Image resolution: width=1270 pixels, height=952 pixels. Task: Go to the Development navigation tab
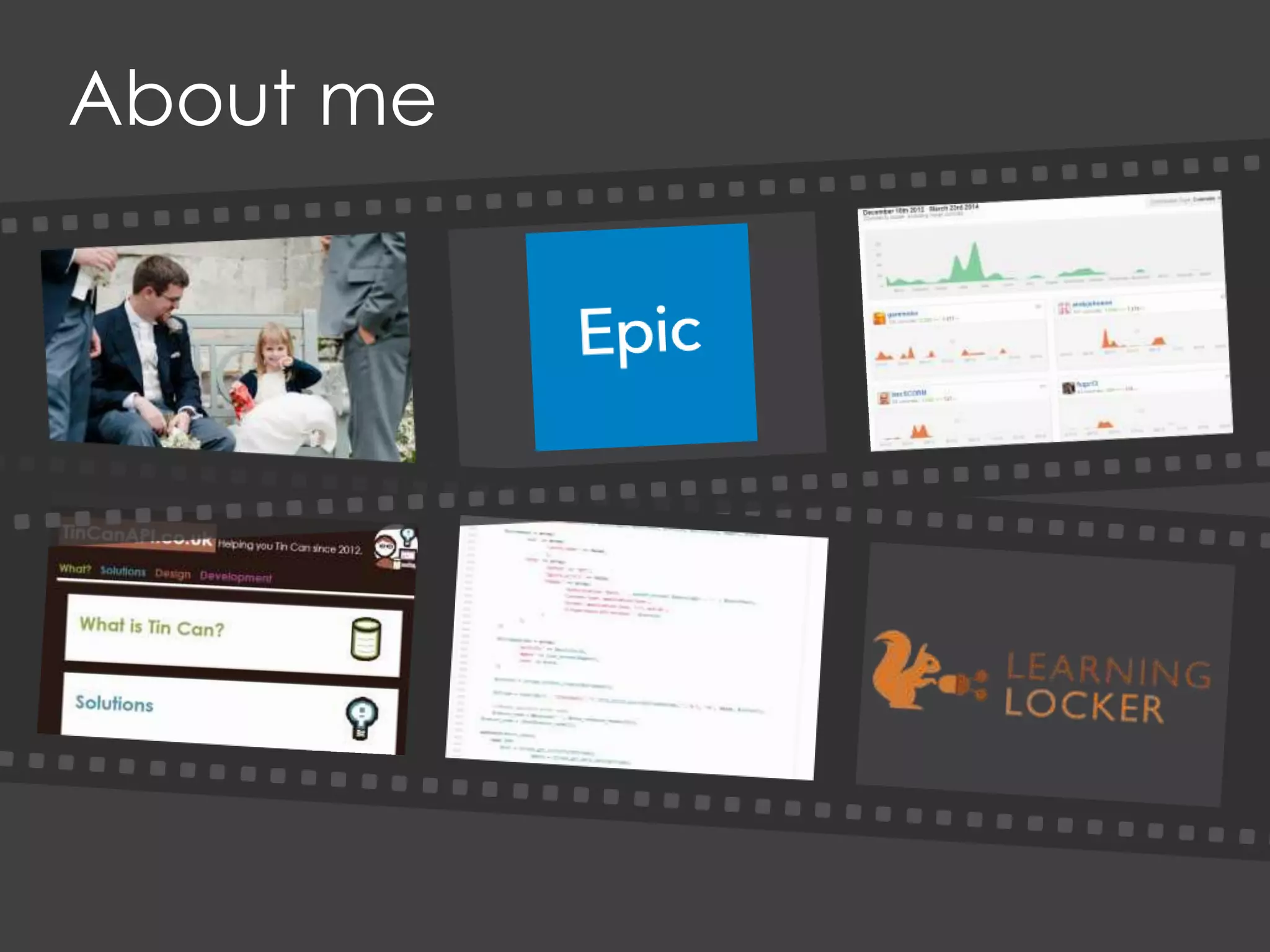coord(236,577)
